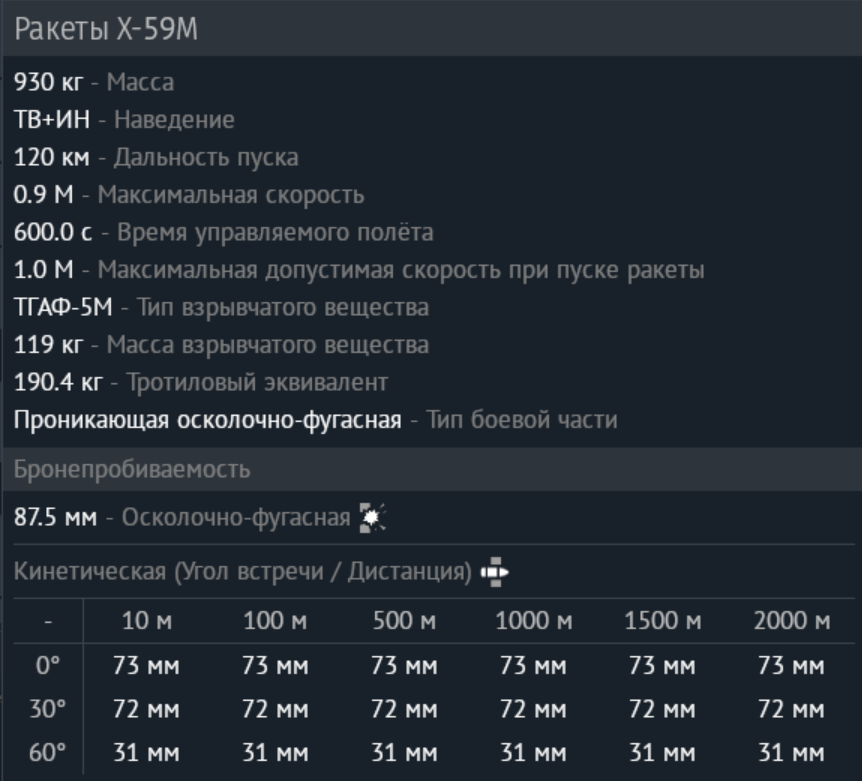Viewport: 862px width, 781px height.
Task: Click the 87.5 мм penetration value
Action: (55, 518)
